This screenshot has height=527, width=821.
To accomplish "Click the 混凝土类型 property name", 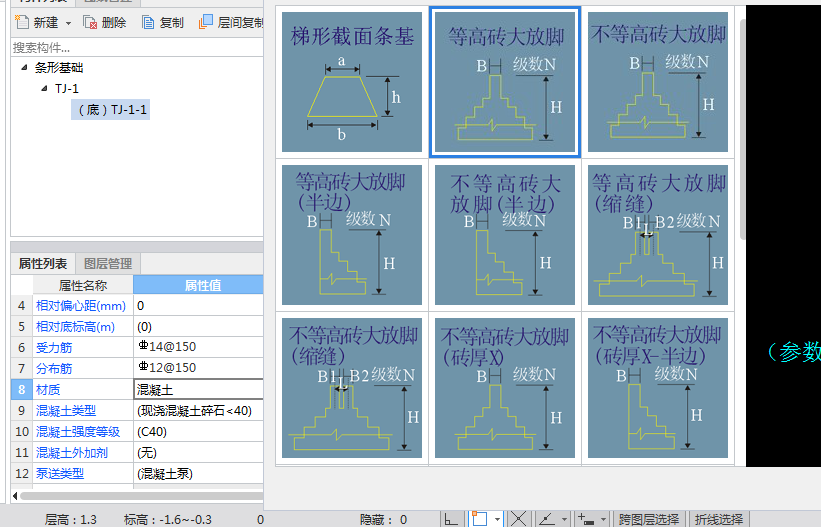I will pyautogui.click(x=65, y=410).
